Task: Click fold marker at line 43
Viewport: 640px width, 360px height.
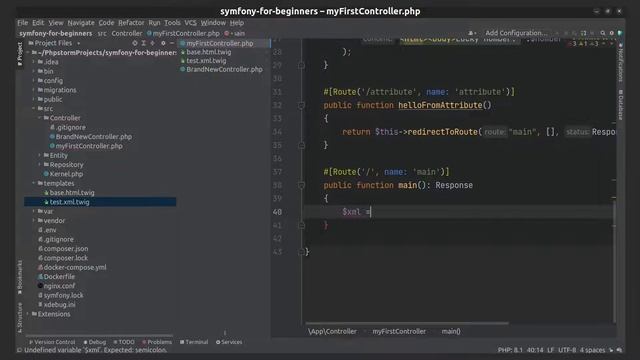Action: pyautogui.click(x=301, y=252)
